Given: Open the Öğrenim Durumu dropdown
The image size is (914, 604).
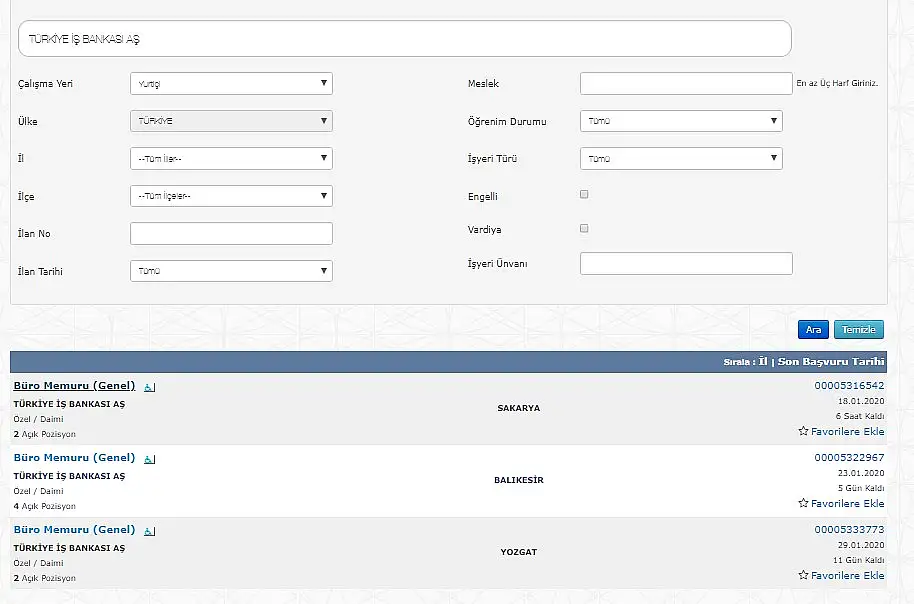Looking at the screenshot, I should 681,121.
